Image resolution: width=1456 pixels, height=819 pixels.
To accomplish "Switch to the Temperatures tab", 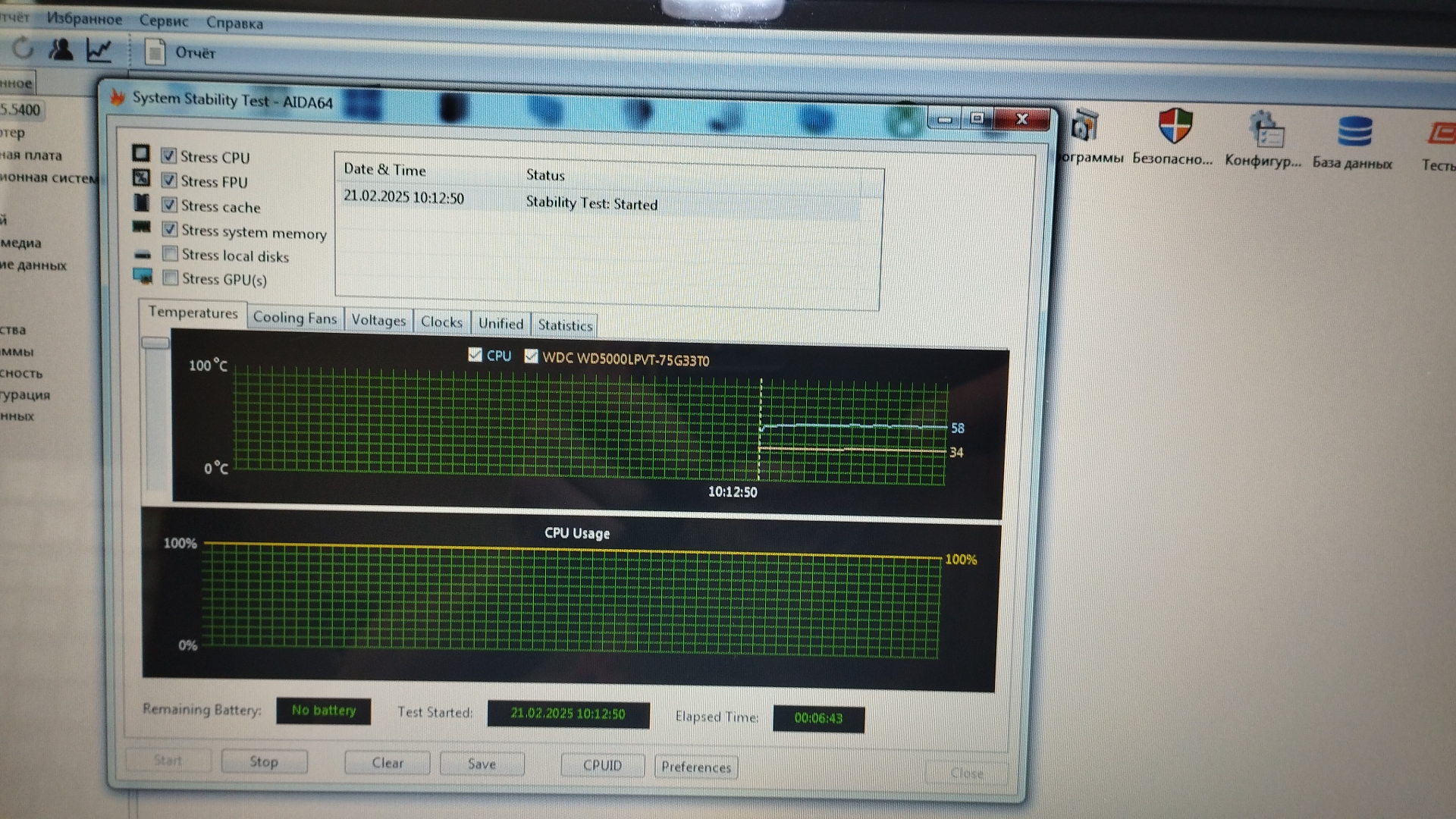I will click(193, 312).
